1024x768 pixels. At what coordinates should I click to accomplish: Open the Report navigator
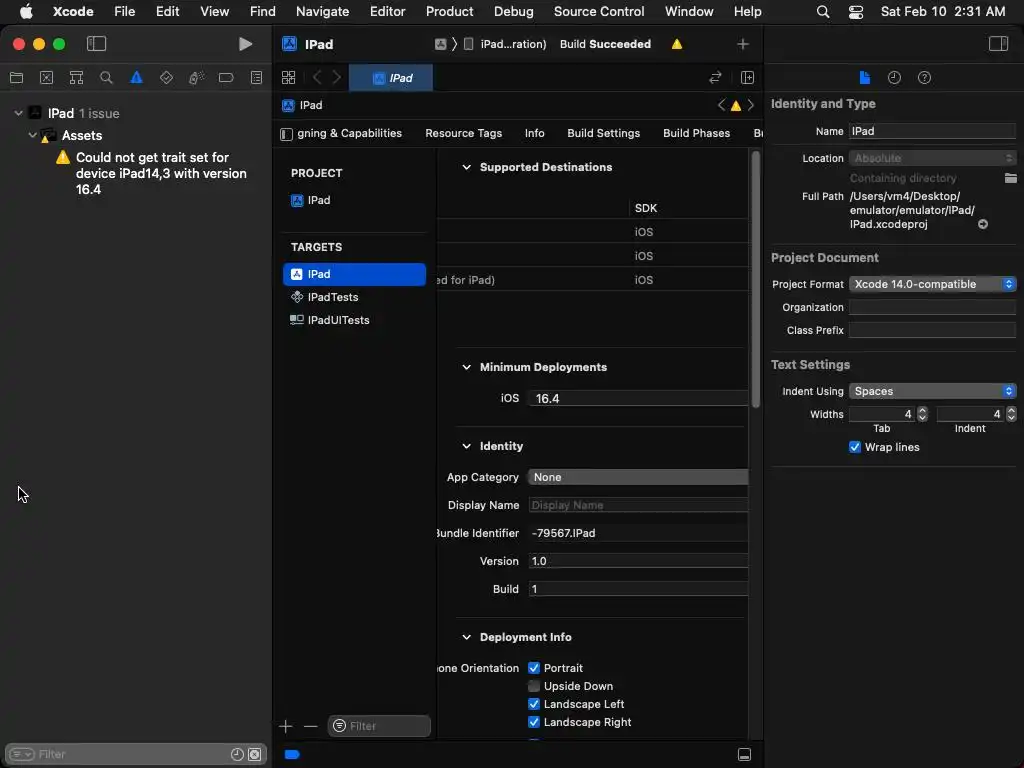point(256,78)
